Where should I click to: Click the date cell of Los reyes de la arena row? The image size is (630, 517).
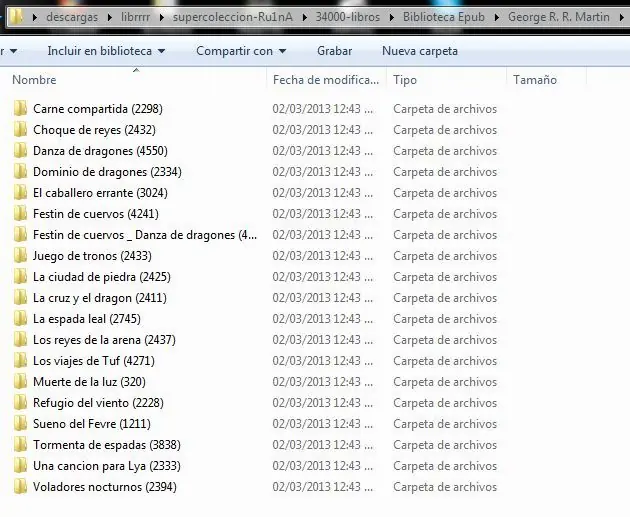(323, 340)
